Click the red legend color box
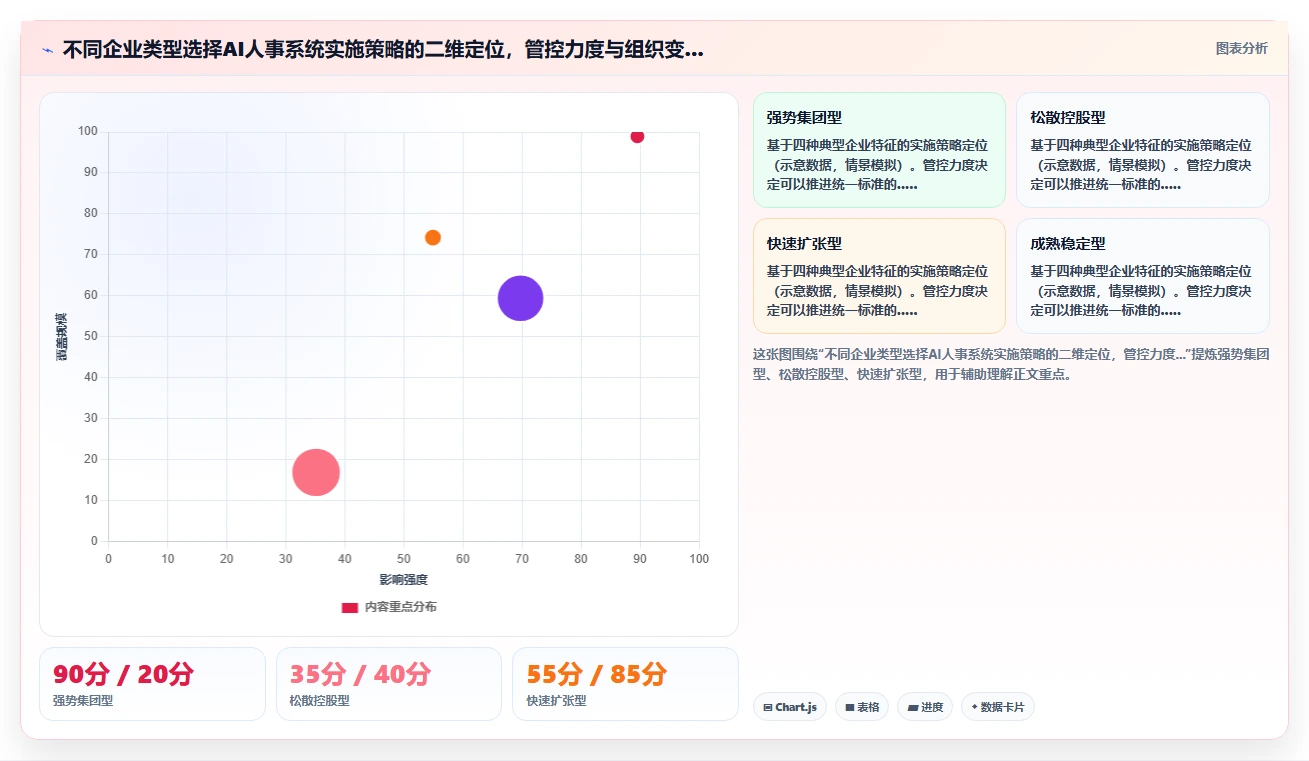 click(x=350, y=607)
